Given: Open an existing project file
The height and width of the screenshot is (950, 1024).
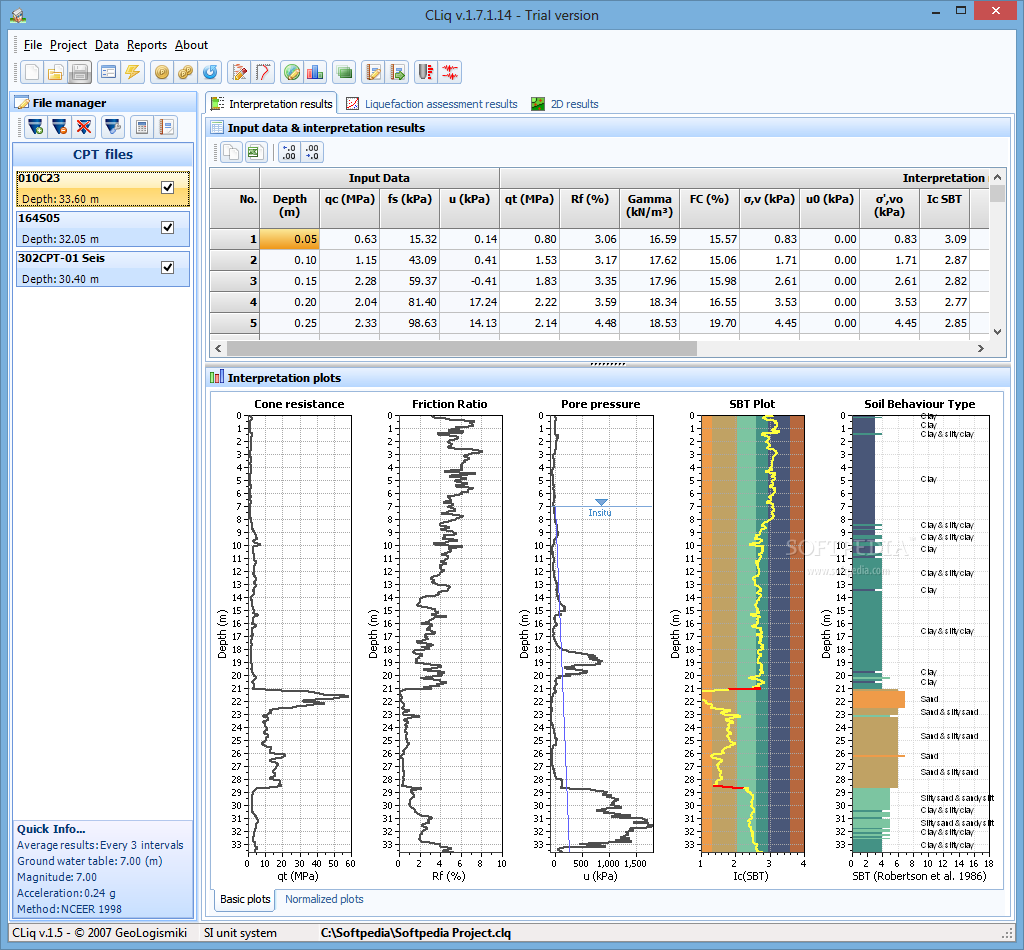Looking at the screenshot, I should 56,72.
